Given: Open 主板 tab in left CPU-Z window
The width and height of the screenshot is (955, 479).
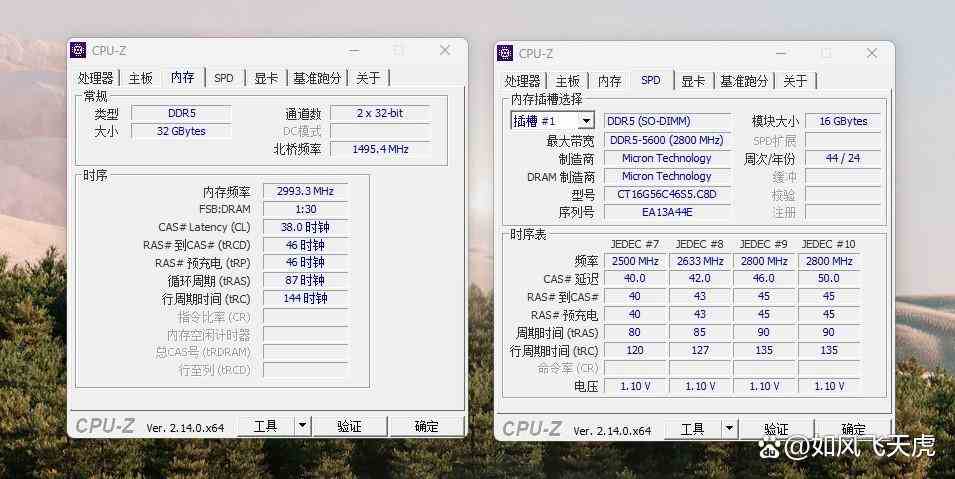Looking at the screenshot, I should (141, 78).
